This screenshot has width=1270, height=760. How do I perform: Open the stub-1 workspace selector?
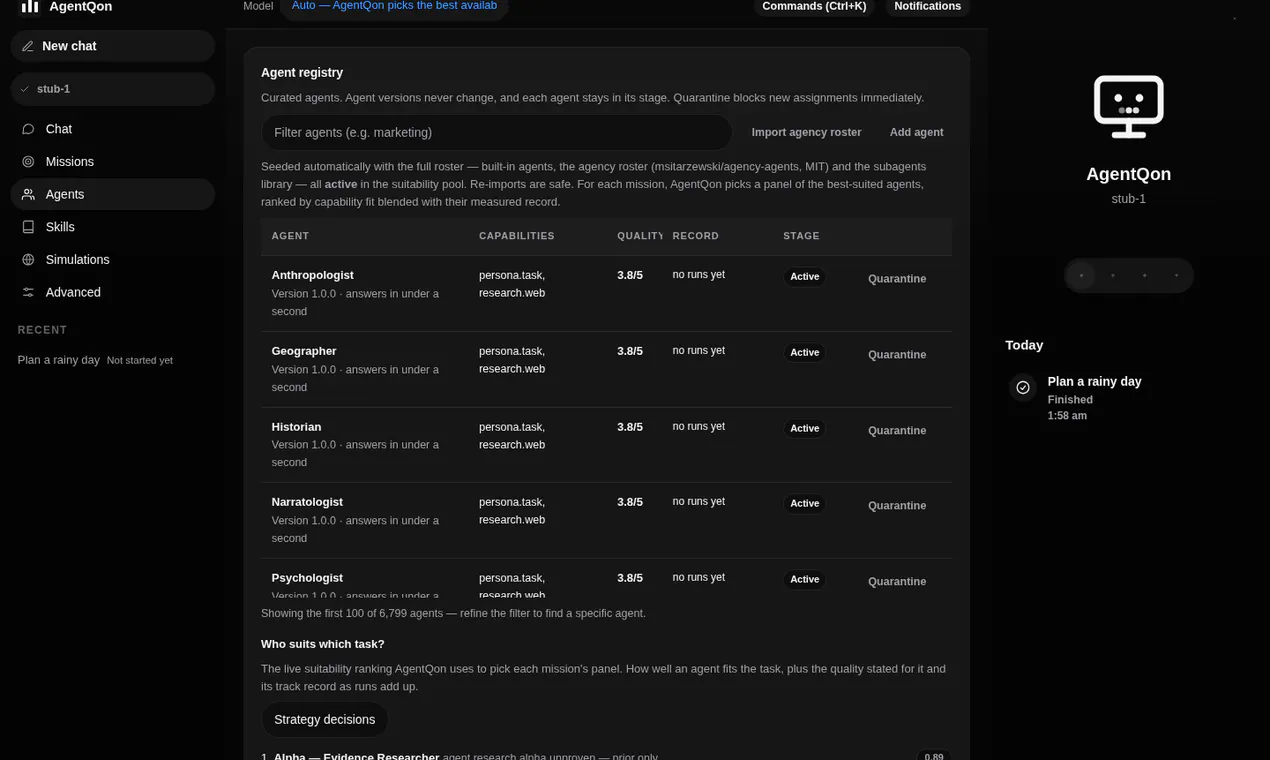coord(113,89)
